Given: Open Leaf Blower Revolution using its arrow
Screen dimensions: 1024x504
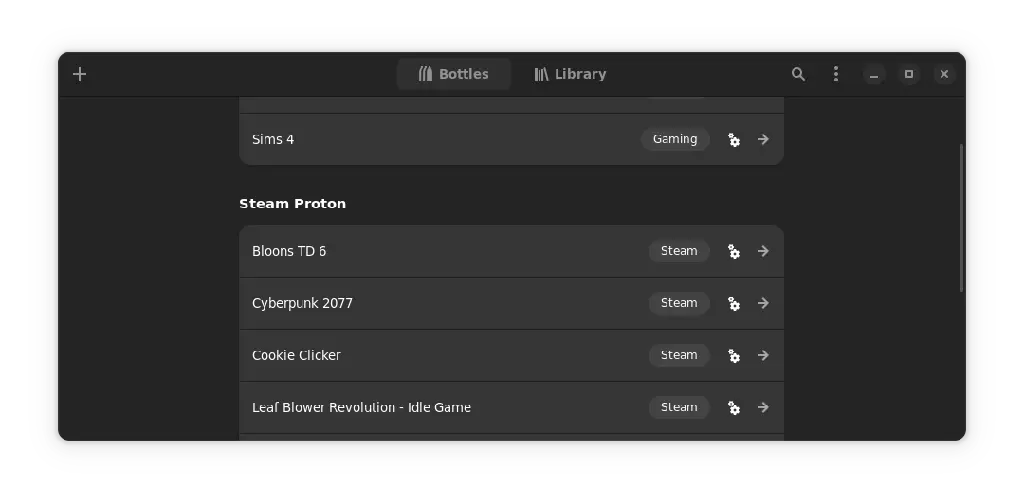Looking at the screenshot, I should (763, 407).
